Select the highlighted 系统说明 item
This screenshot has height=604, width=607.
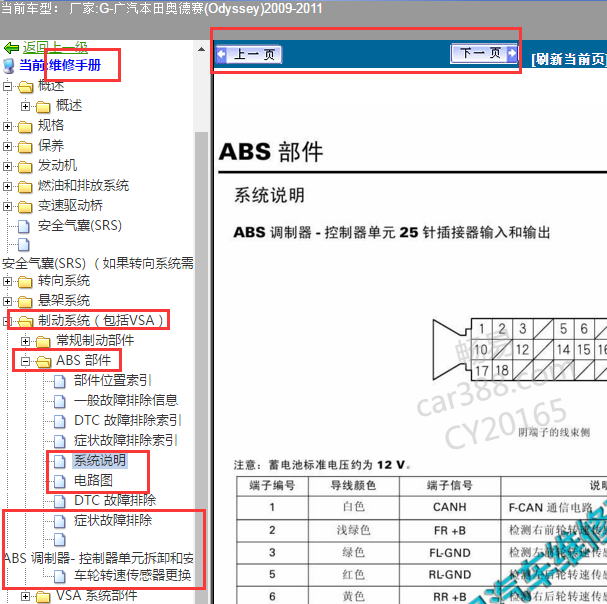(99, 460)
